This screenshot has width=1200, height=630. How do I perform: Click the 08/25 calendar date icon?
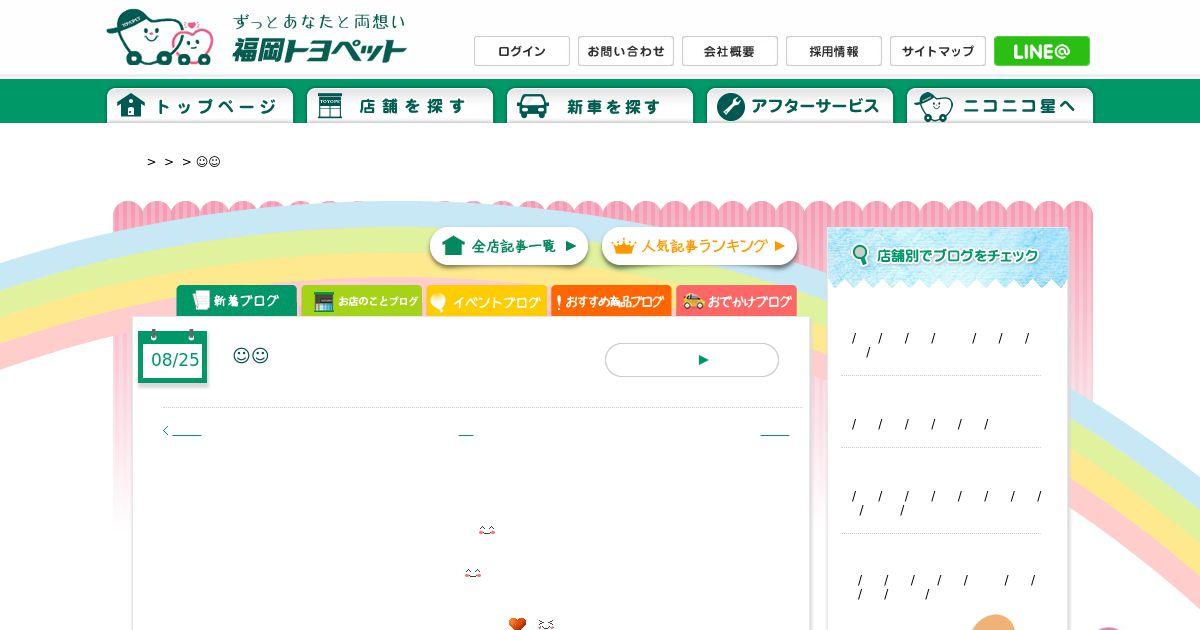pos(174,357)
